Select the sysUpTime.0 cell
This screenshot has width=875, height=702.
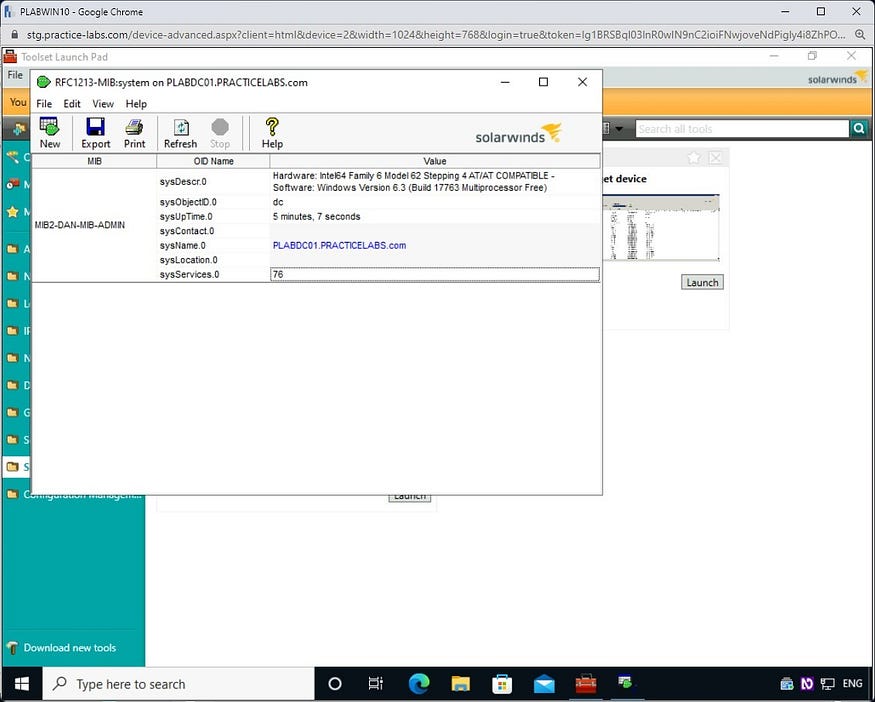(213, 217)
